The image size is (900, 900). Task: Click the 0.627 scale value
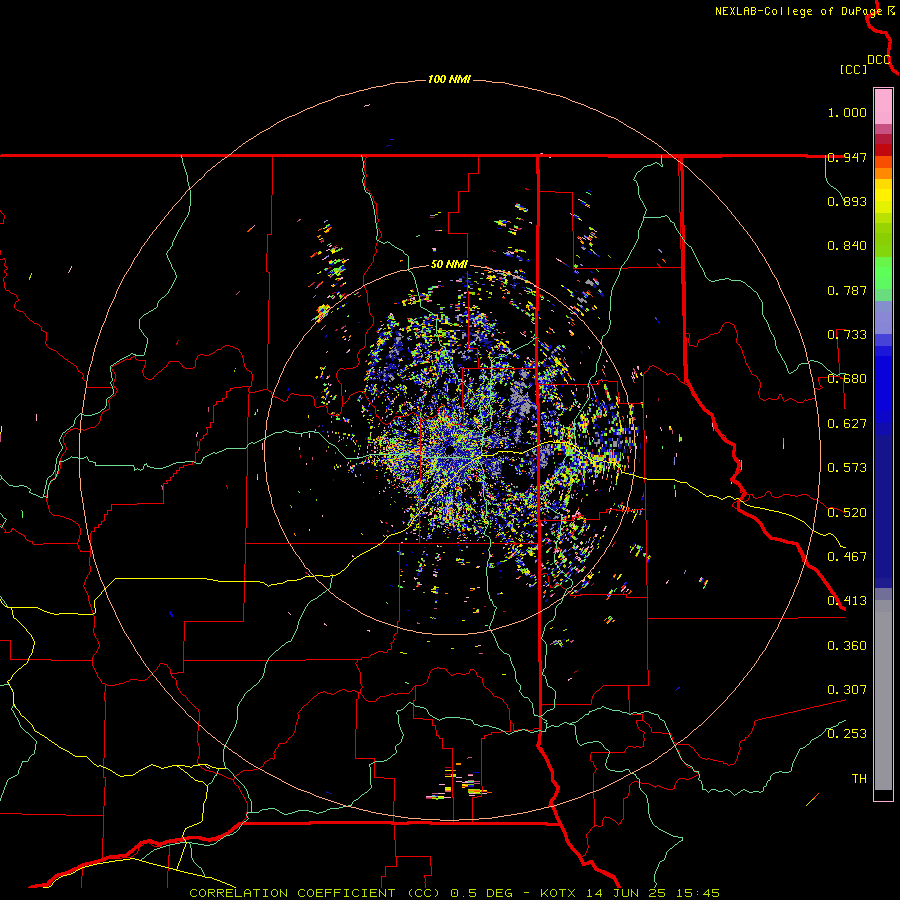[847, 424]
